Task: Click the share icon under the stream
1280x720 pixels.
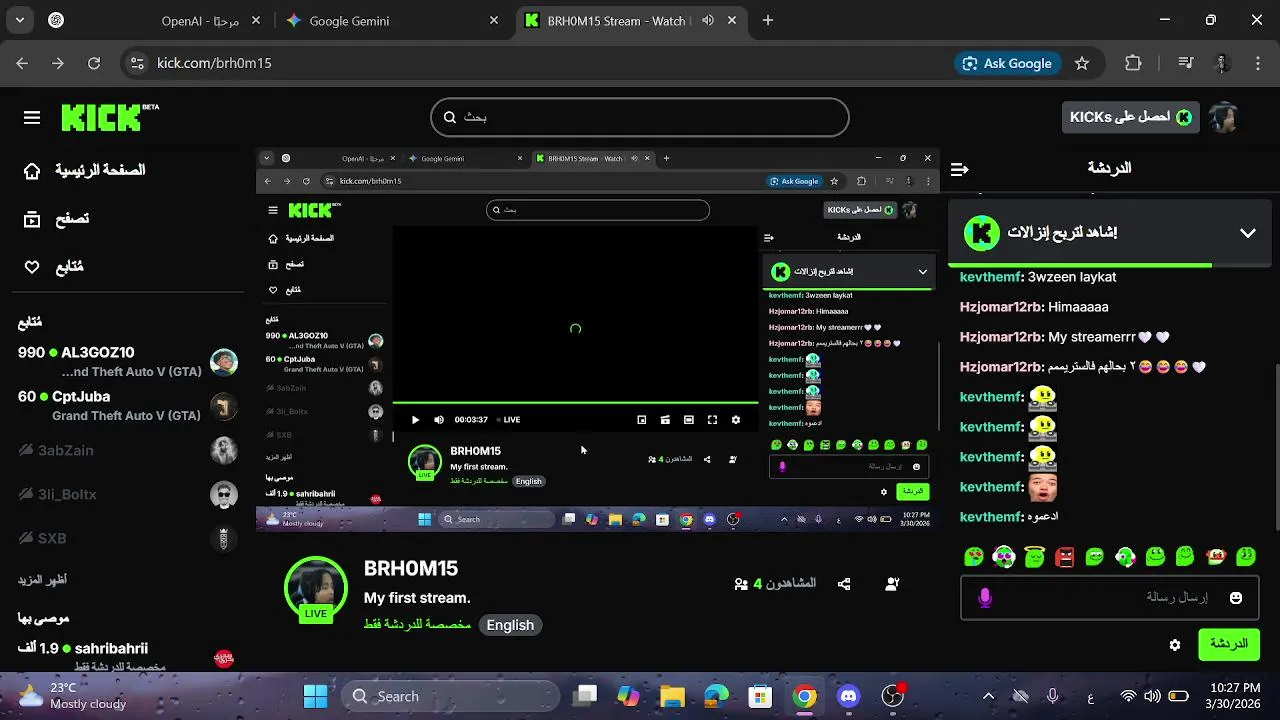Action: click(x=844, y=584)
